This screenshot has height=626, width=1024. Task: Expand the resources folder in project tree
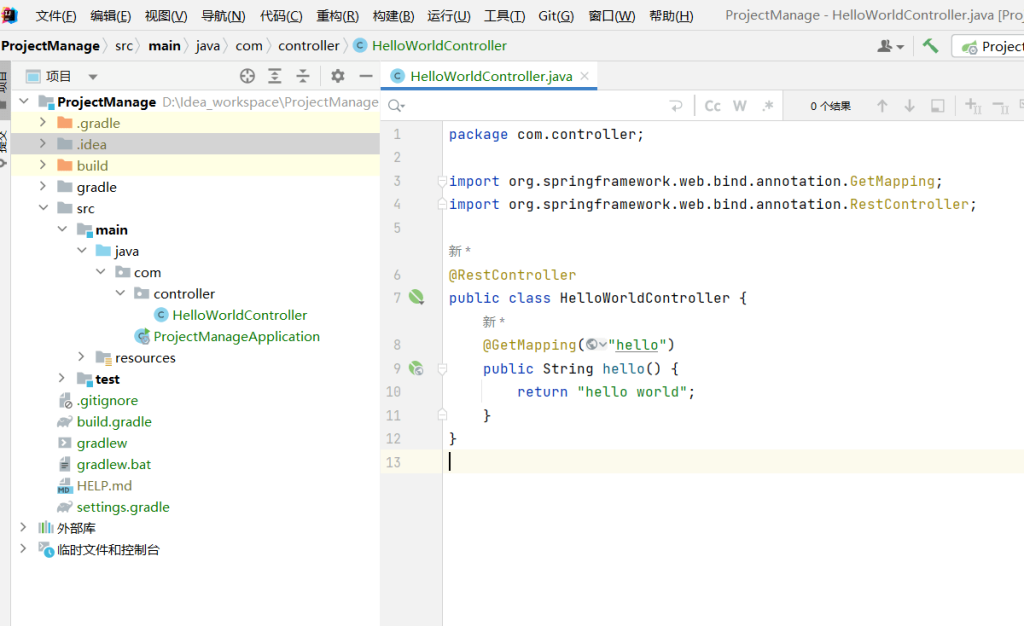(x=81, y=358)
